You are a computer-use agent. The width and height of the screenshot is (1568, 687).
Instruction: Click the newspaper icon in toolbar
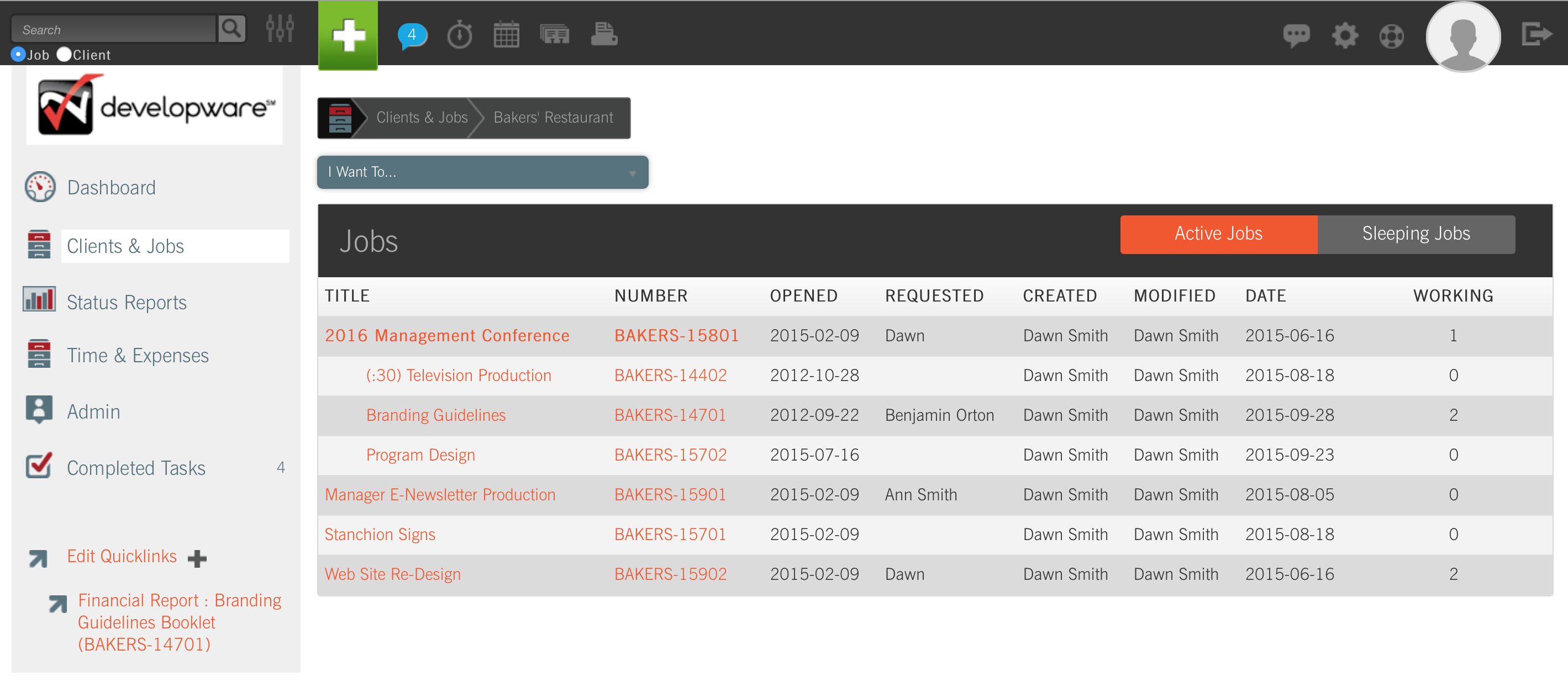(555, 35)
